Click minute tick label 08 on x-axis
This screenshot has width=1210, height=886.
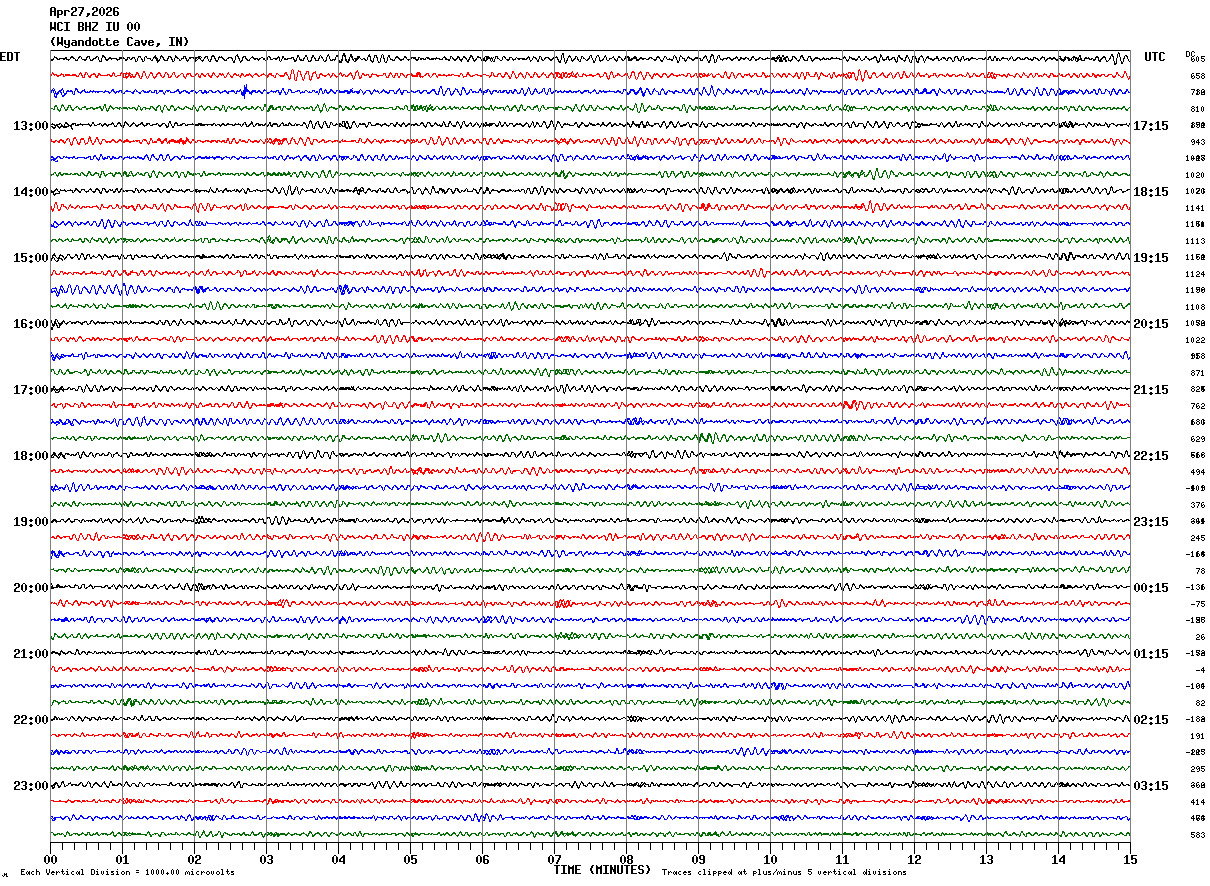626,859
